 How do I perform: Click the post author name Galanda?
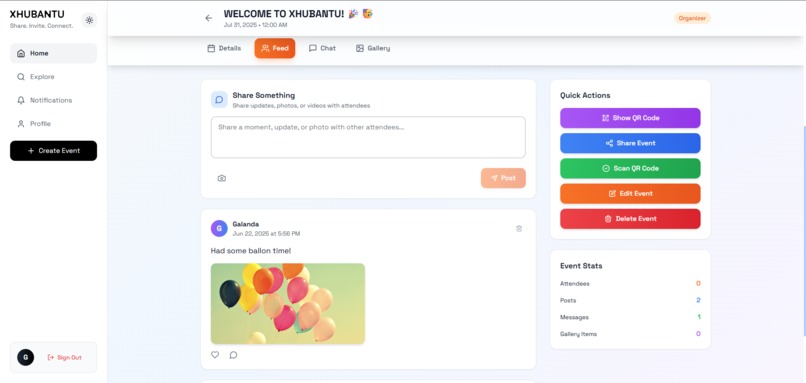click(x=246, y=224)
